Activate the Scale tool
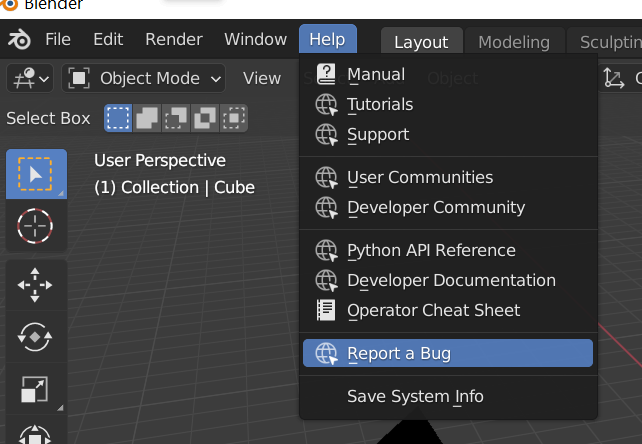 [35, 389]
